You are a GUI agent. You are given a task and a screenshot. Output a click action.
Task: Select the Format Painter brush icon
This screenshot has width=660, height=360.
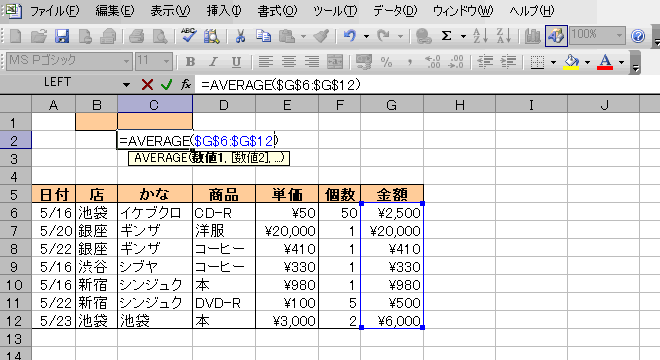click(321, 36)
